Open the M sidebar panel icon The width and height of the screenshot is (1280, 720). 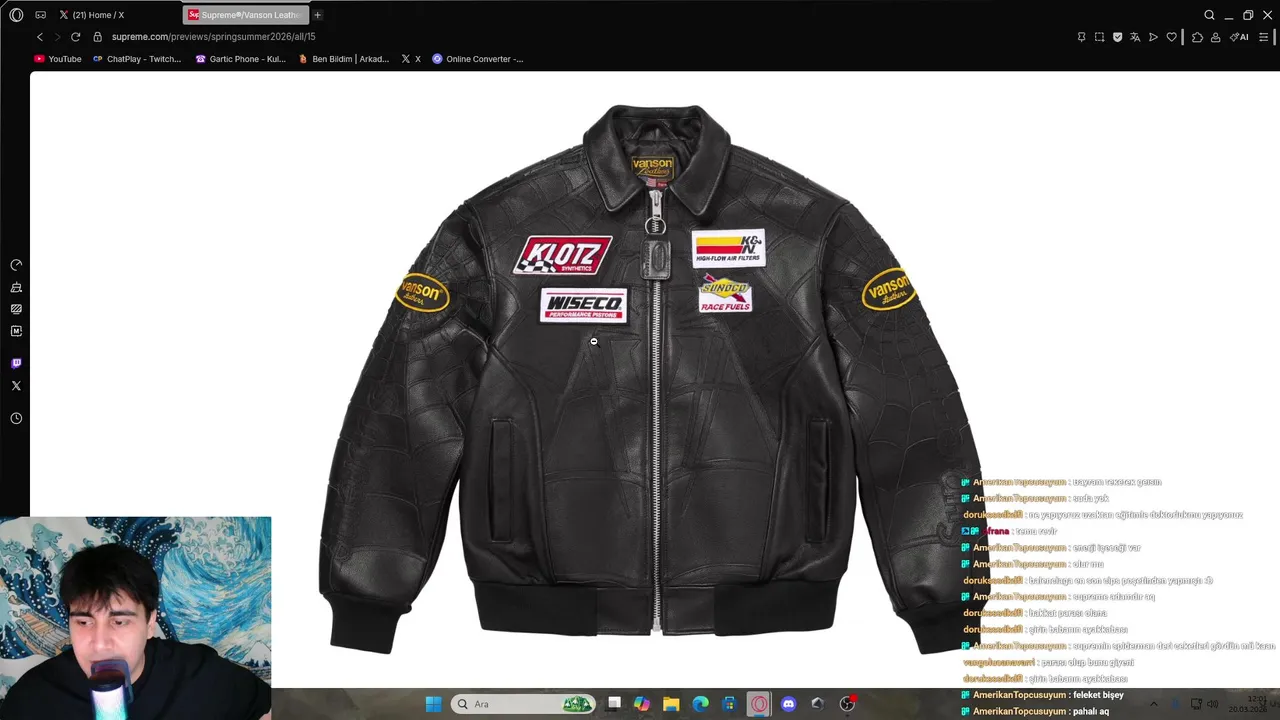[16, 331]
